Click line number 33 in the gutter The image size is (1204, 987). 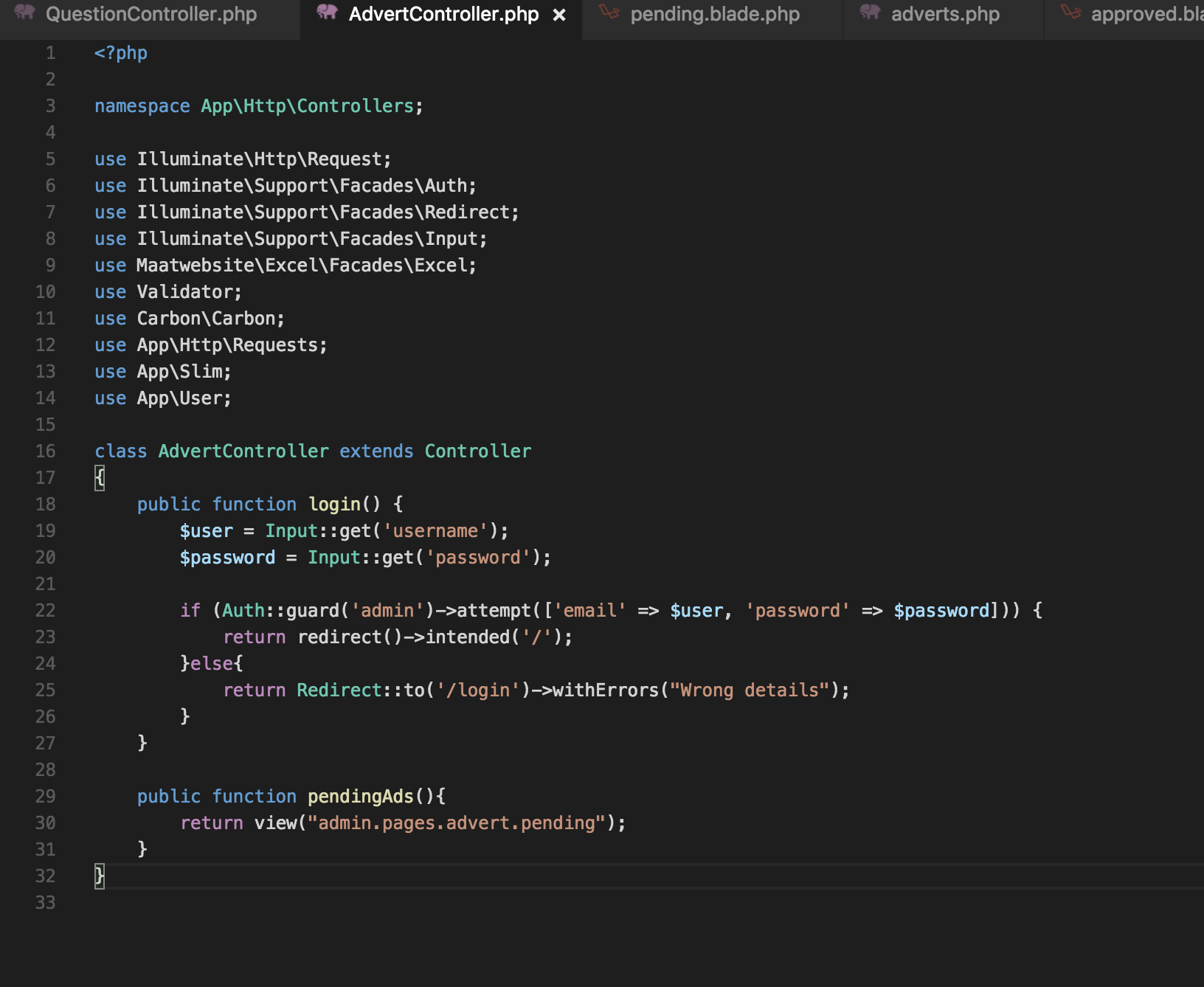tap(45, 903)
